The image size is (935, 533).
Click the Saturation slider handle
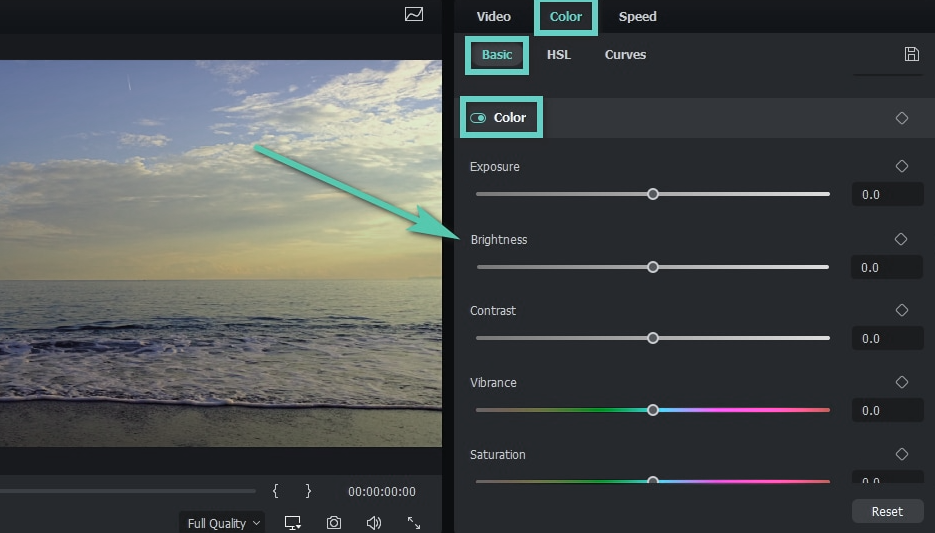coord(653,479)
